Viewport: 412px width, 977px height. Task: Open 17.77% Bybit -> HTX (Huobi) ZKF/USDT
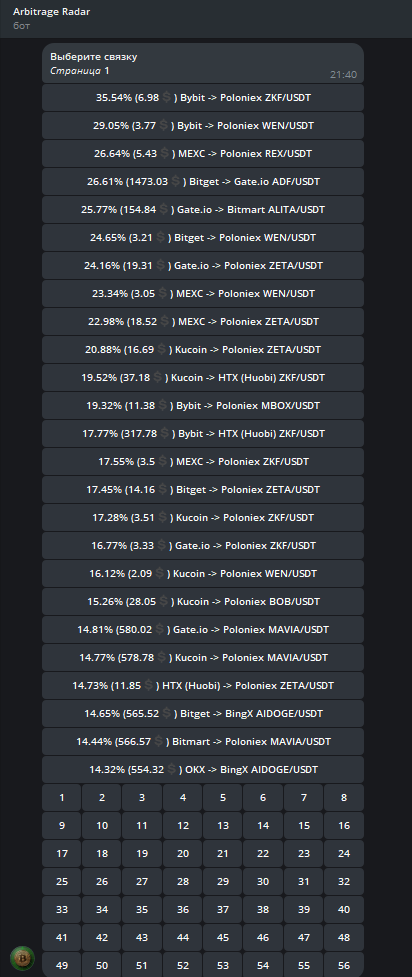point(203,434)
